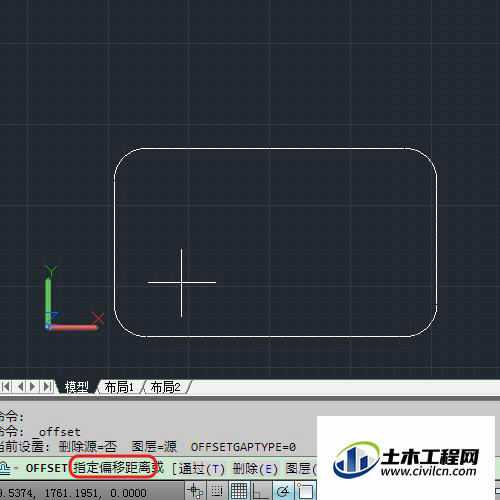Screen dimensions: 500x500
Task: Choose the 删除(E) command option
Action: [x=255, y=469]
